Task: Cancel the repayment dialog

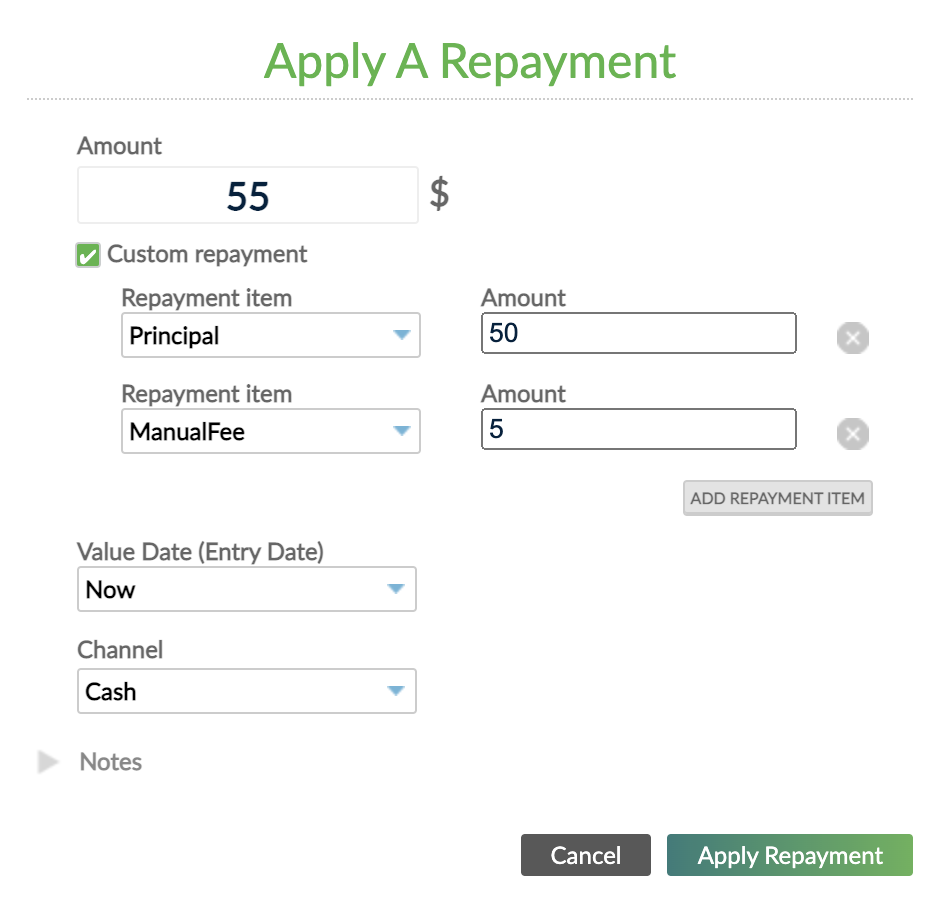Action: click(x=585, y=855)
